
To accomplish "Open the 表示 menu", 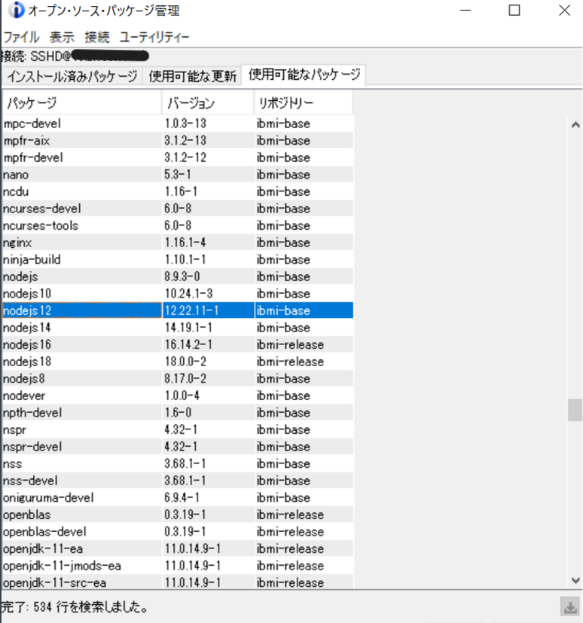I will click(62, 37).
